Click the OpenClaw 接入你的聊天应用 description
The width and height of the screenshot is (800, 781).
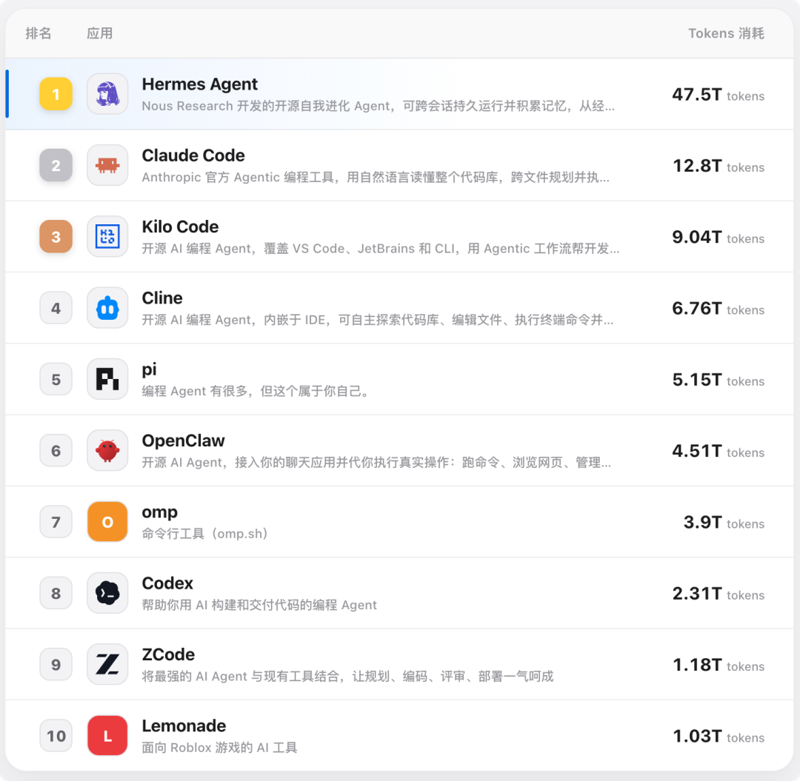(377, 463)
